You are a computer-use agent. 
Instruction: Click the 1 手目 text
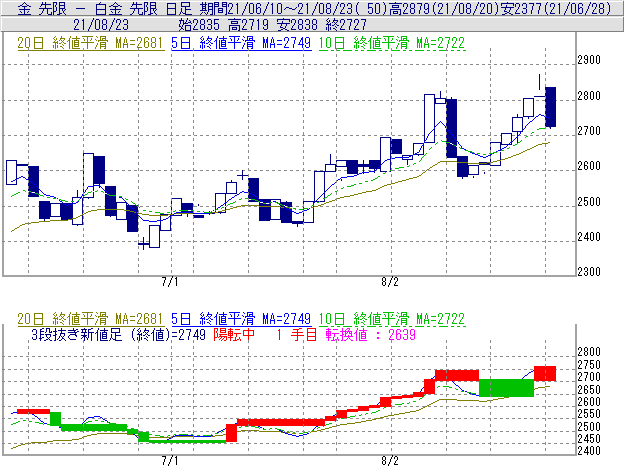tap(297, 335)
